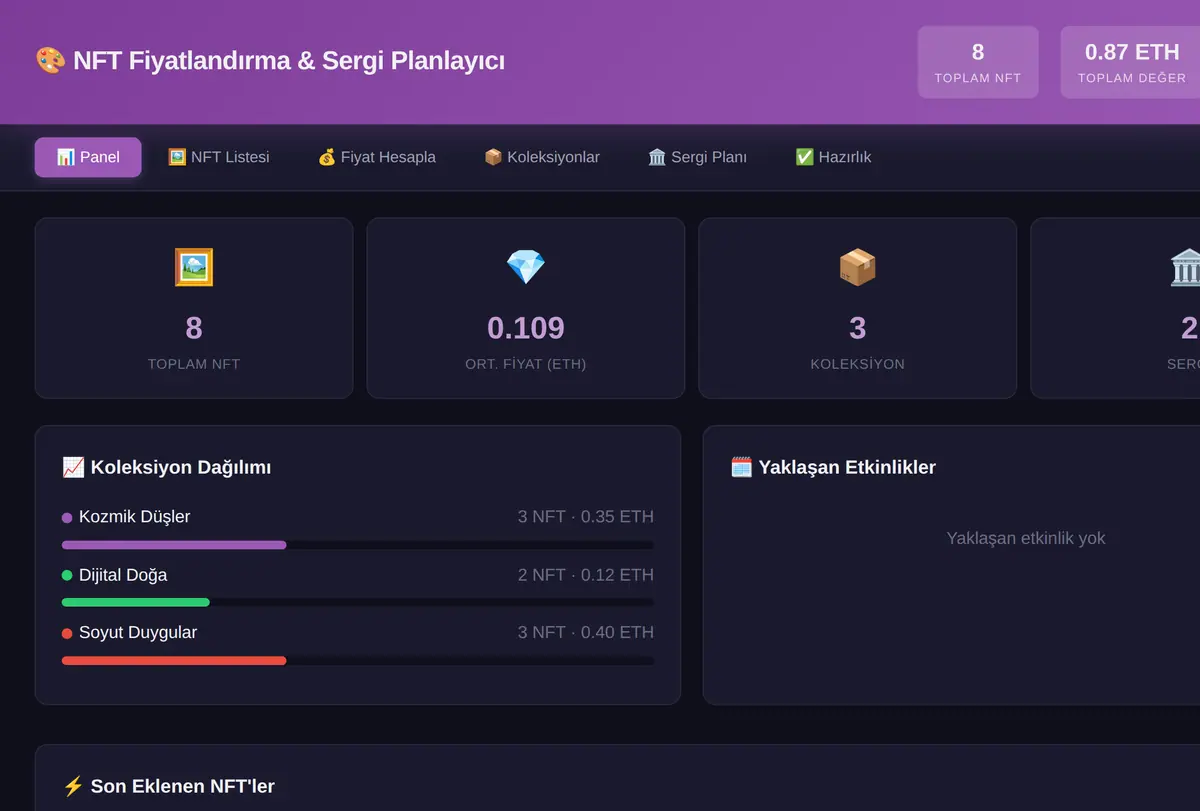Screen dimensions: 1200x811
Task: Select the active Panel tab
Action: click(x=88, y=157)
